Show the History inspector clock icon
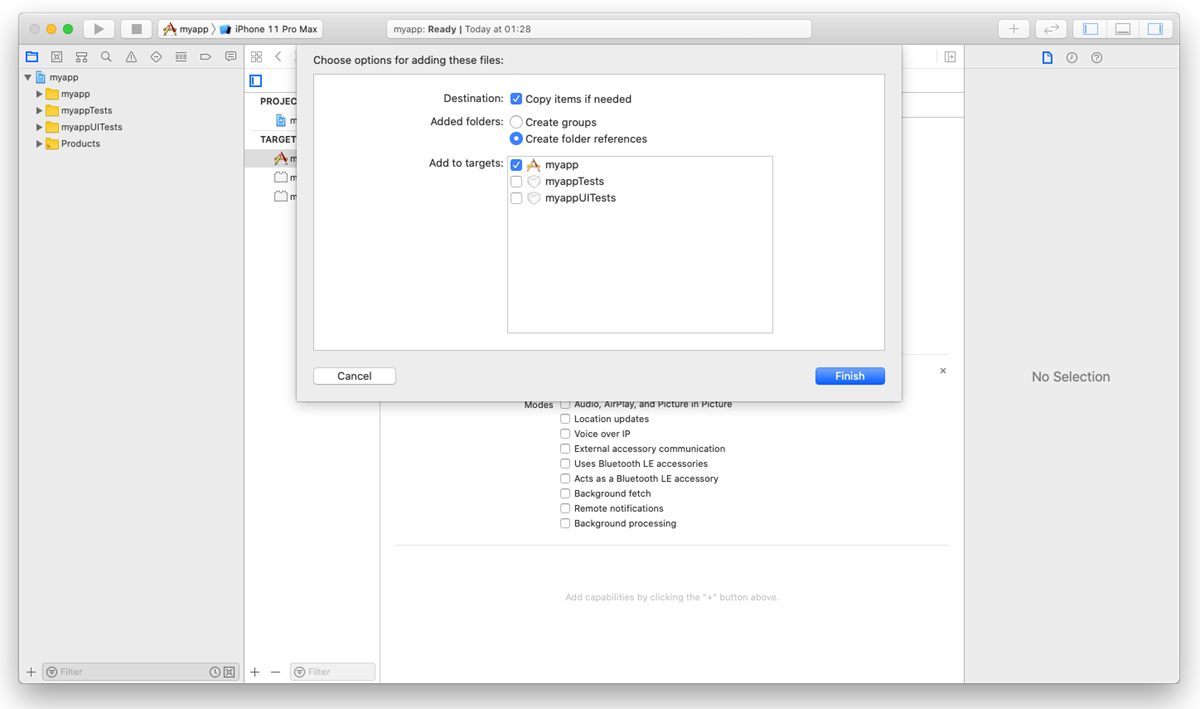Image resolution: width=1200 pixels, height=709 pixels. [1072, 58]
